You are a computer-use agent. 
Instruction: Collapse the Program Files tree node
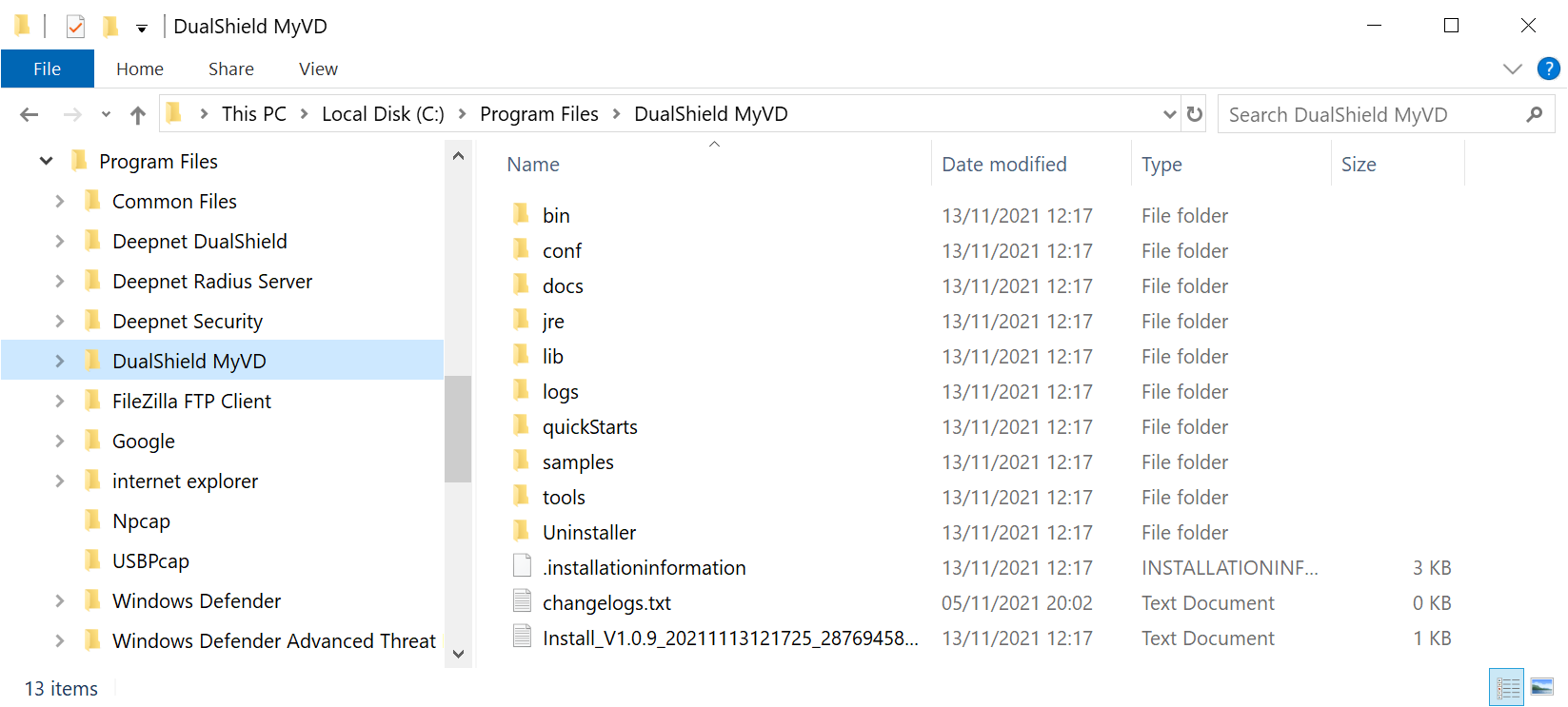46,162
